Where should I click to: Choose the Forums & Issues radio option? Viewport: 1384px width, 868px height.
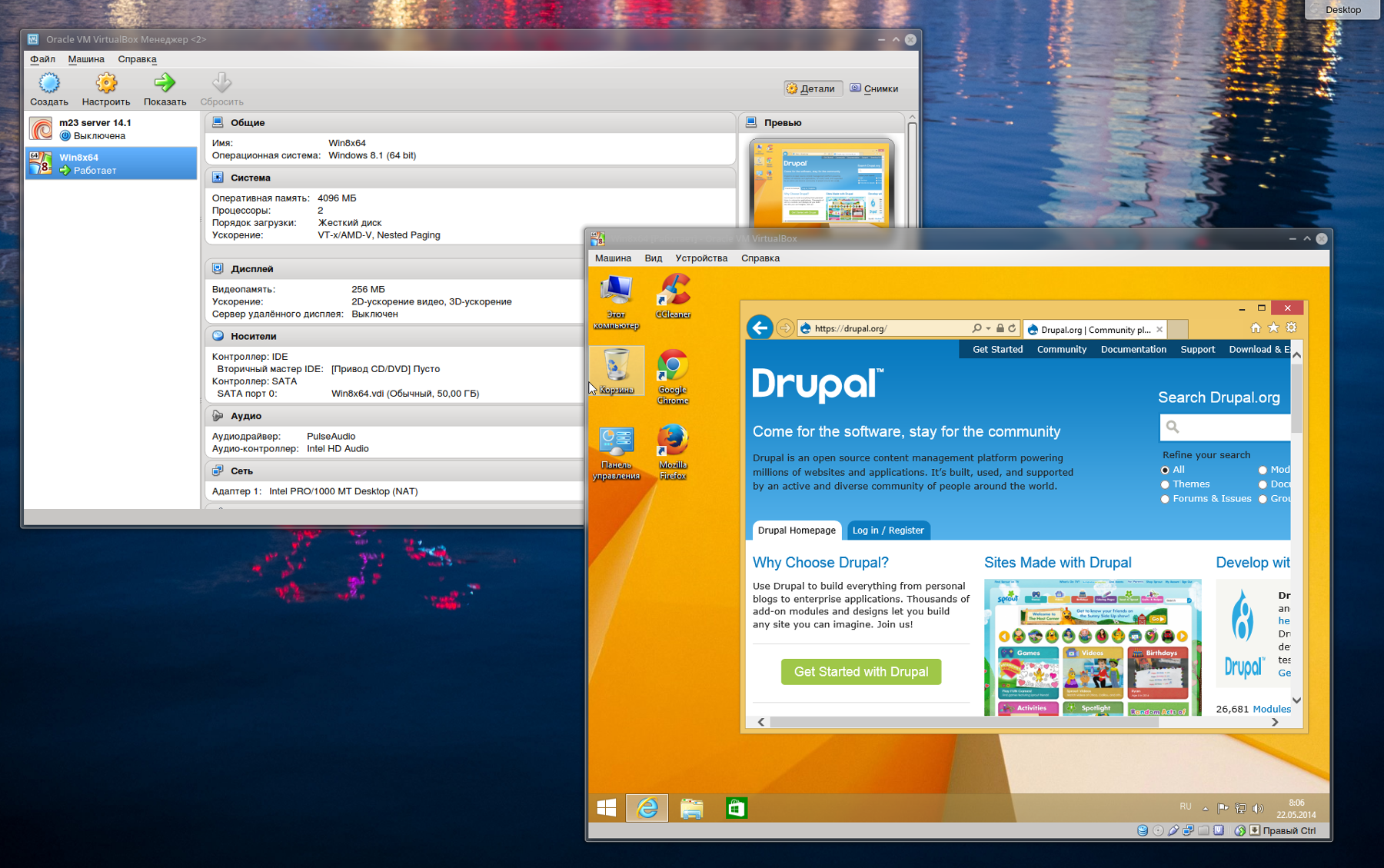[1165, 499]
